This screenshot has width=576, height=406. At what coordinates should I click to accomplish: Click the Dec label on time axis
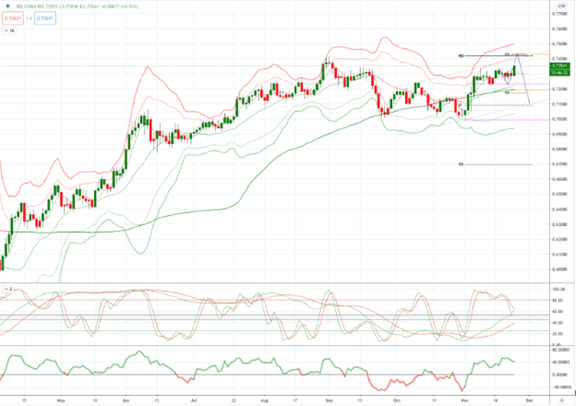click(x=529, y=400)
